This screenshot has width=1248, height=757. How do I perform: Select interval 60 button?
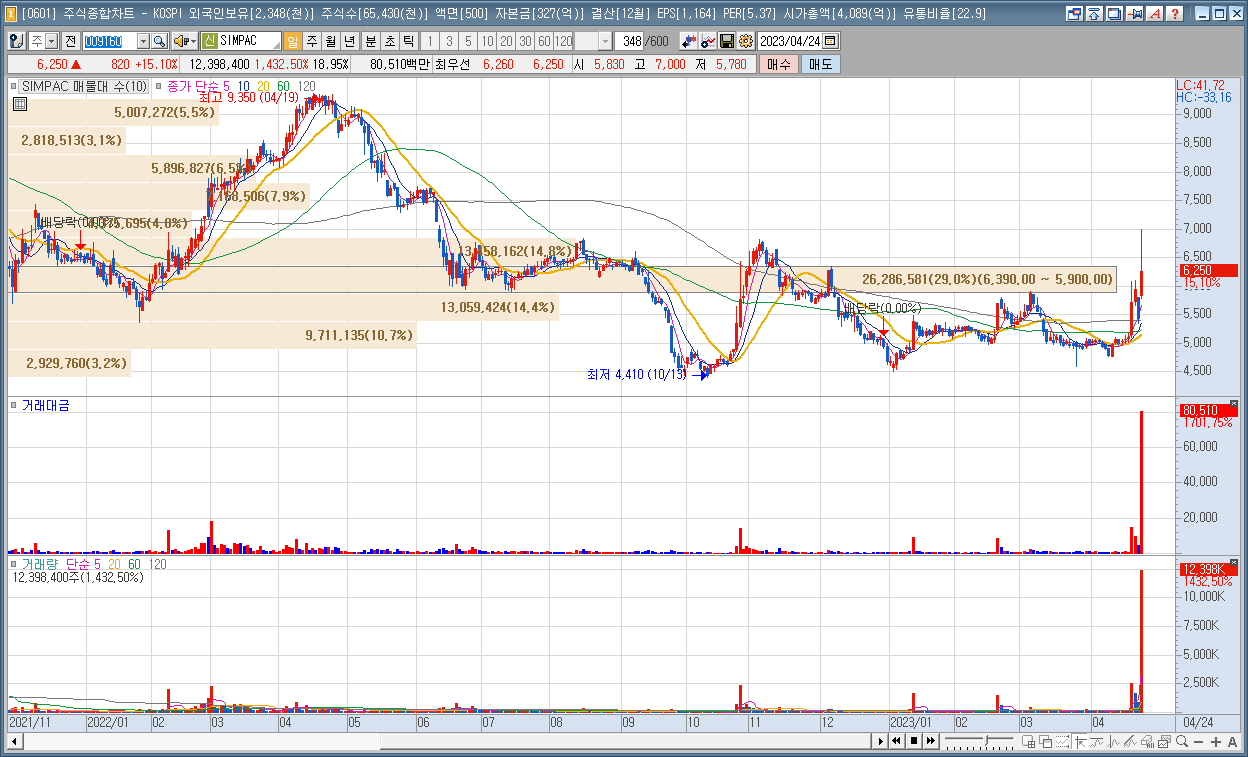point(544,41)
